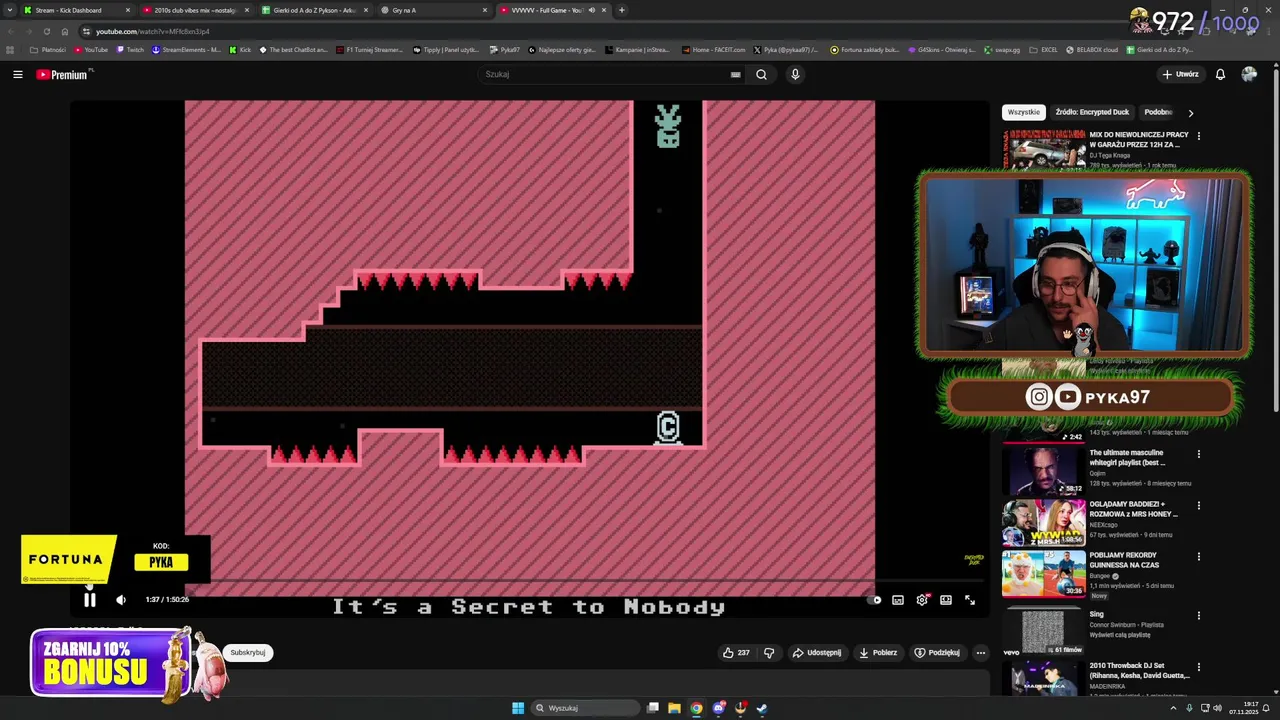
Task: Seek using the video progress bar
Action: tap(530, 580)
